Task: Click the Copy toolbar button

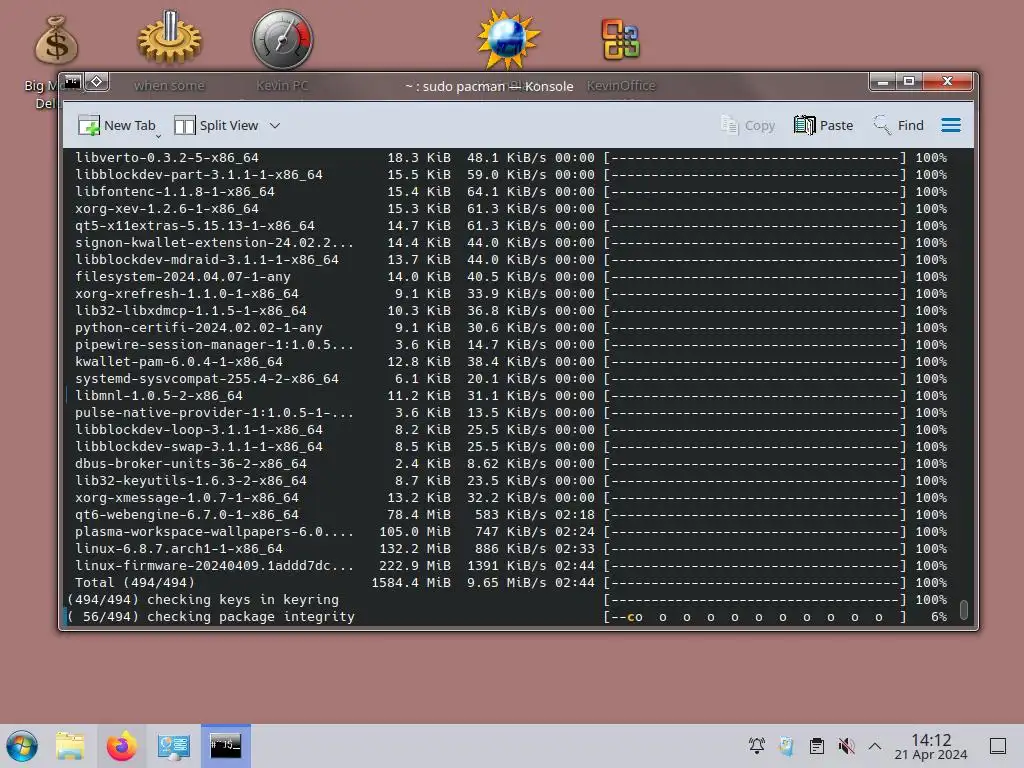Action: (x=748, y=125)
